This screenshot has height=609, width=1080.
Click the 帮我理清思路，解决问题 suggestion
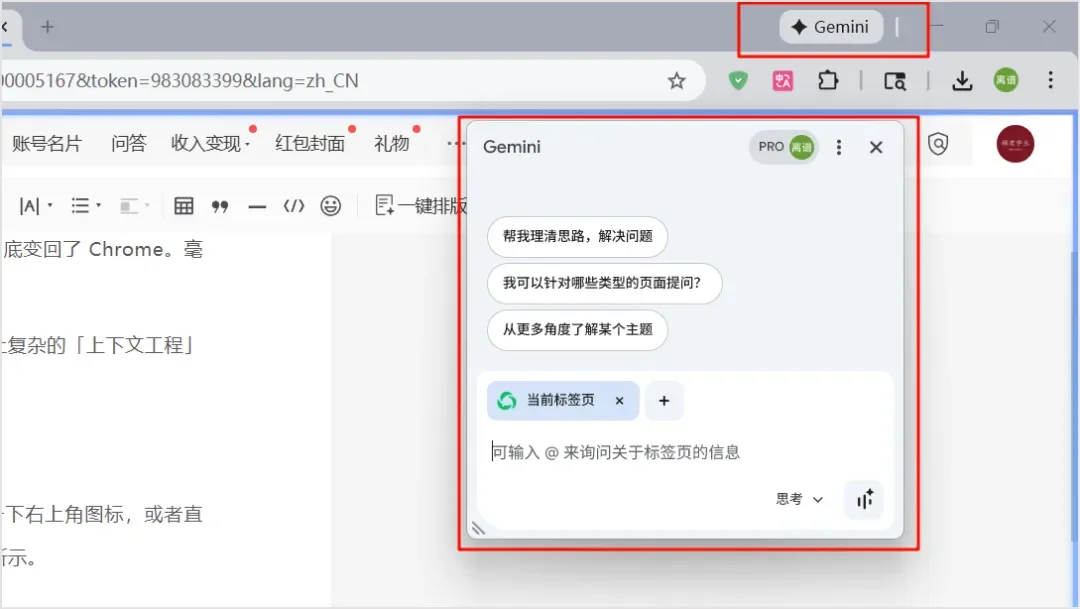(x=578, y=237)
